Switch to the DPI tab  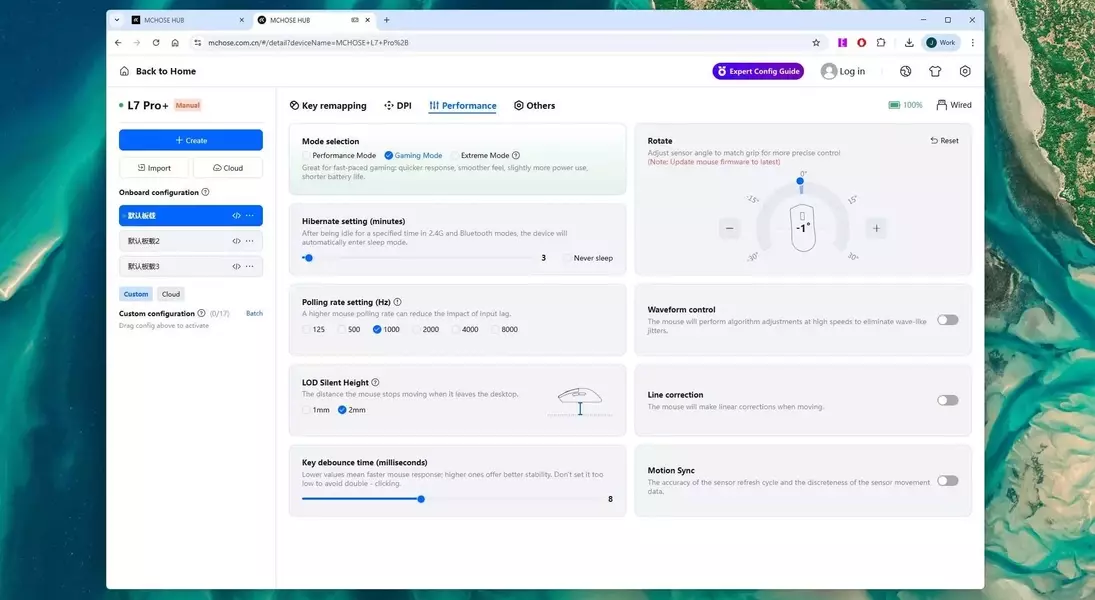[397, 105]
